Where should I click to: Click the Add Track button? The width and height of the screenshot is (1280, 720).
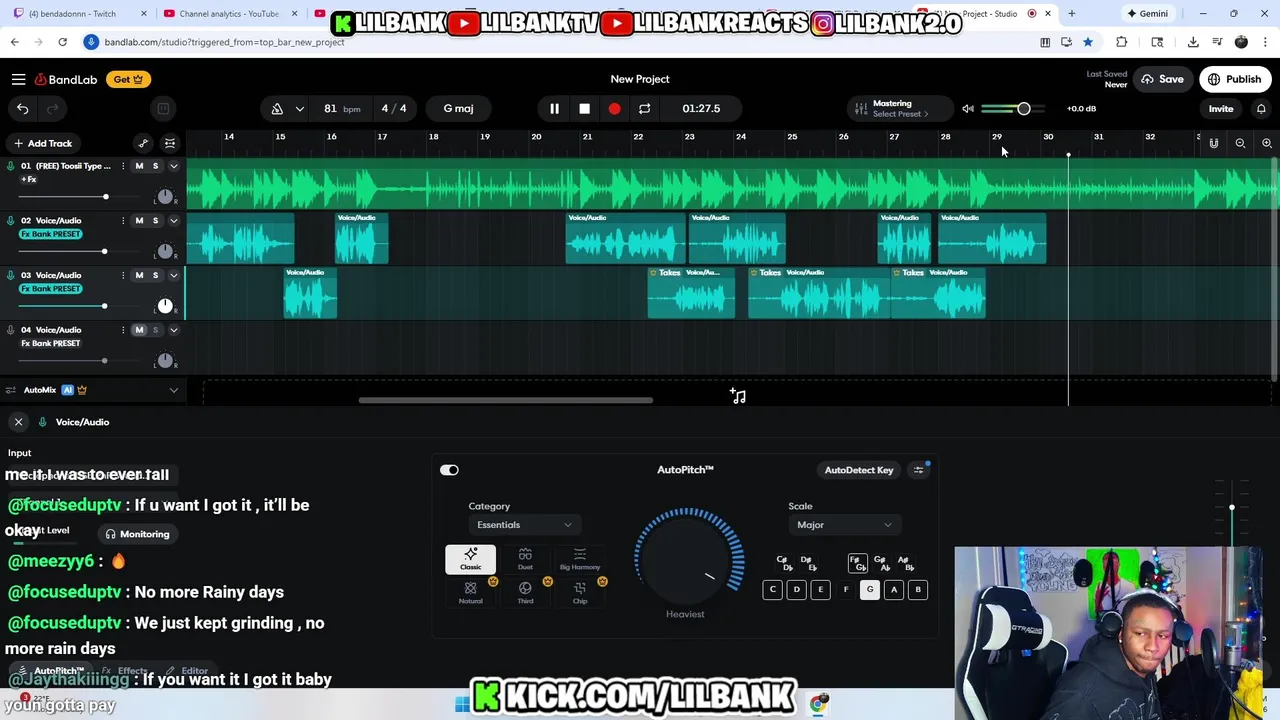tap(42, 143)
